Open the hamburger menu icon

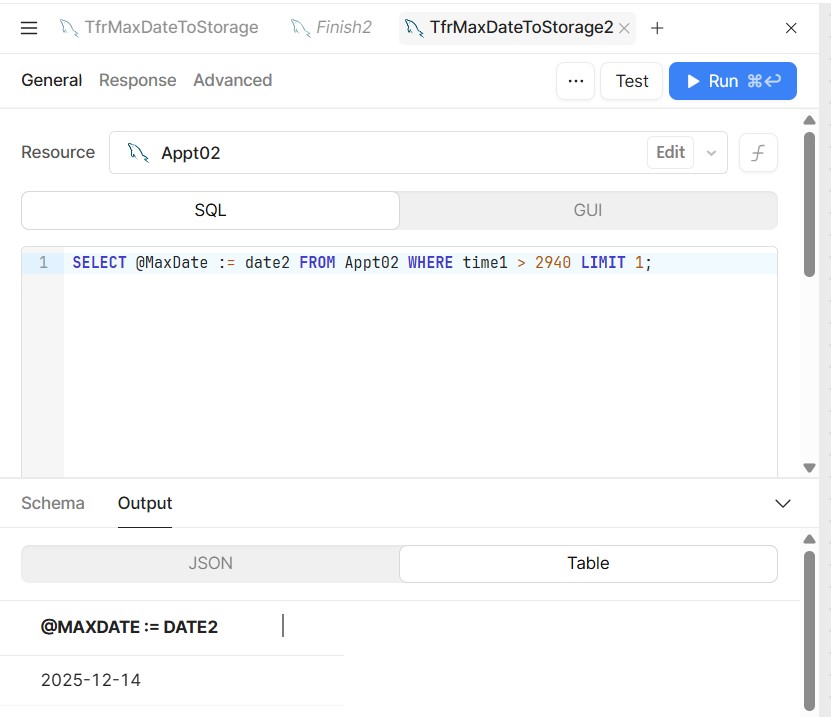[29, 28]
